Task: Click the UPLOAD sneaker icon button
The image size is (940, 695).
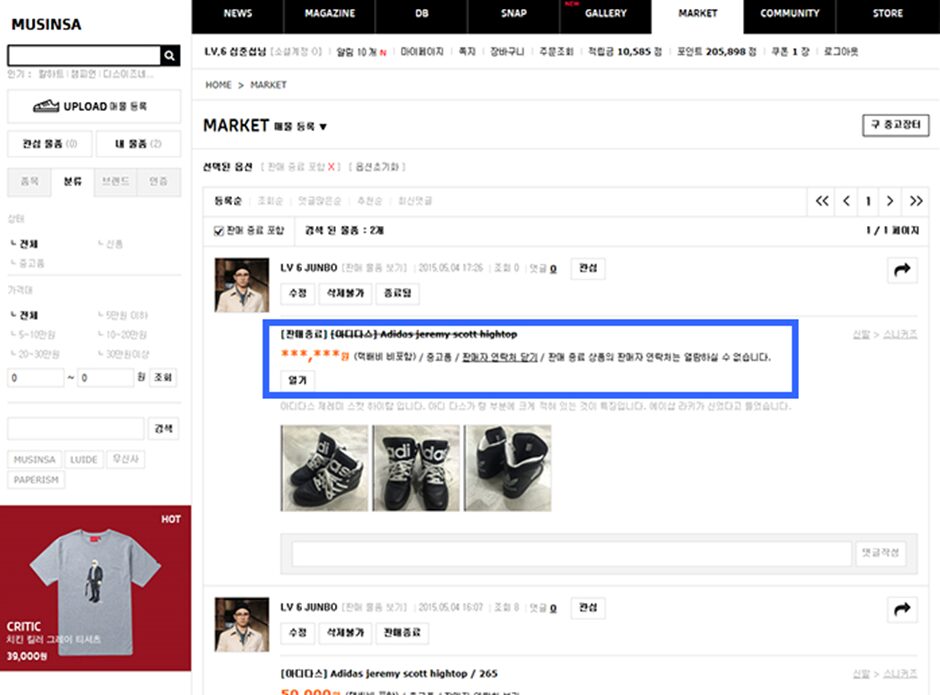Action: coord(94,106)
